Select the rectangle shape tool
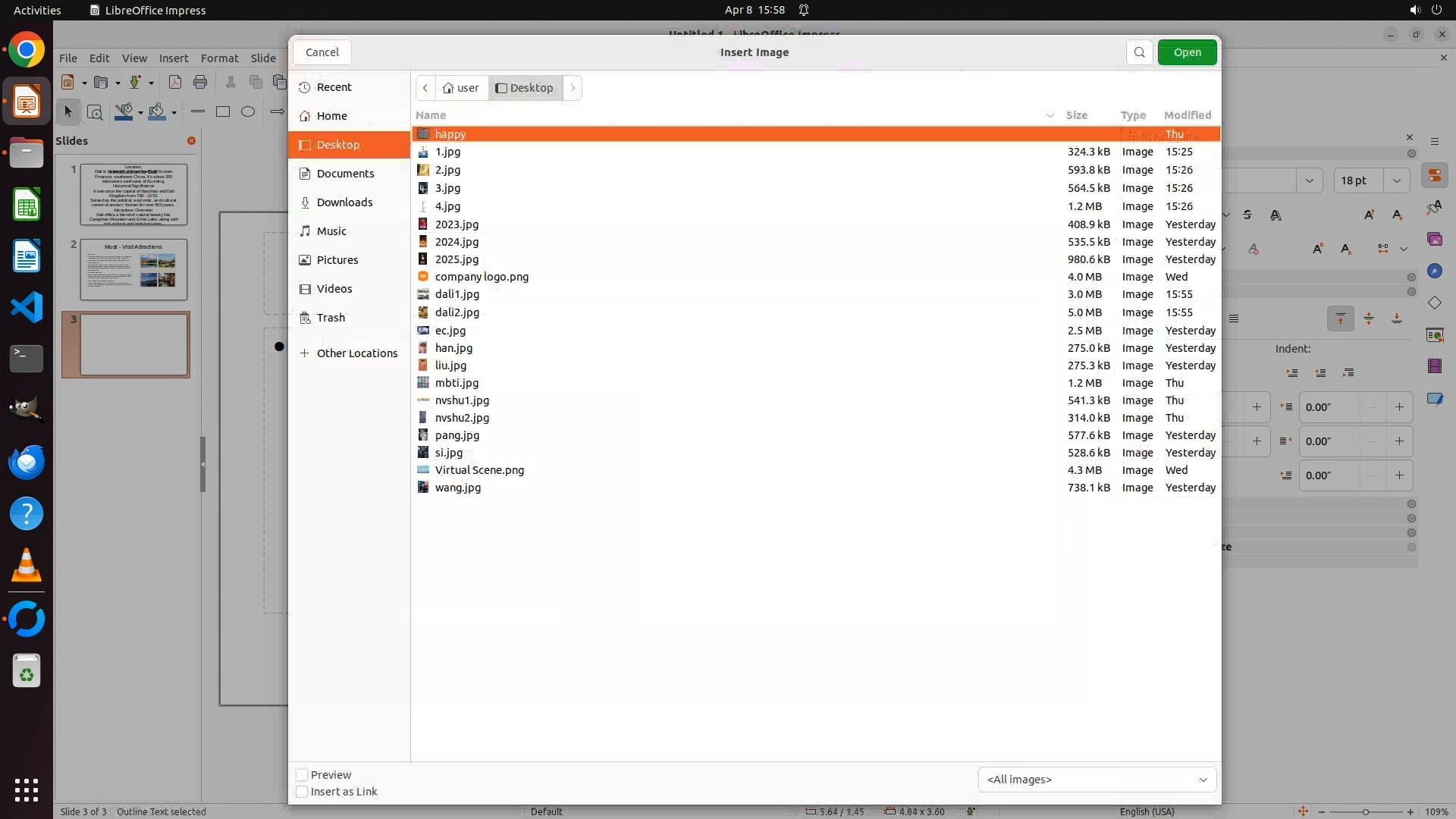The height and width of the screenshot is (819, 1456). pyautogui.click(x=223, y=111)
